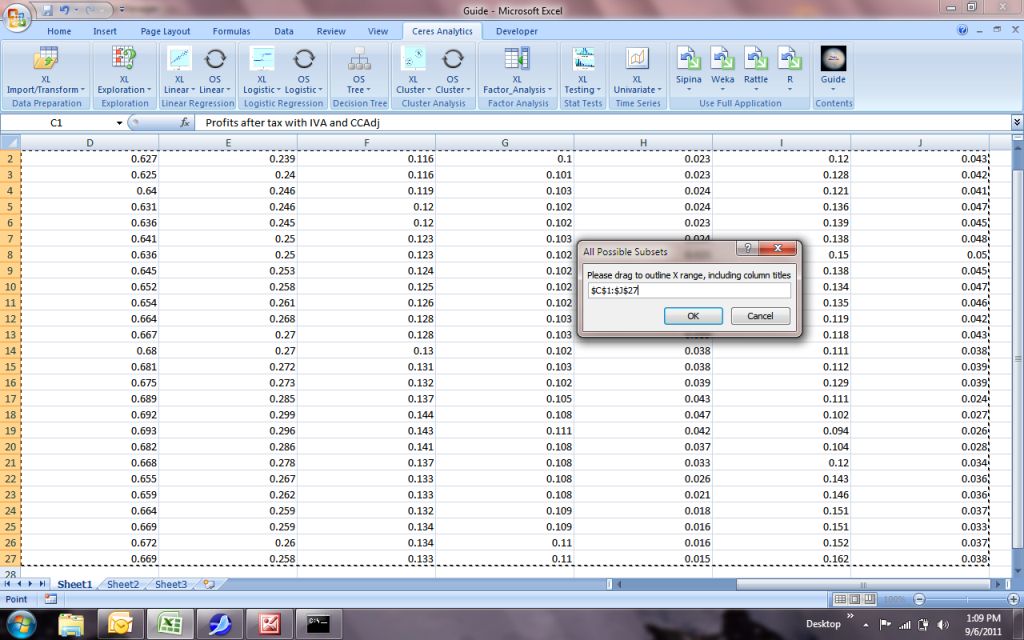
Task: Select the Sheet3 worksheet tab
Action: point(170,584)
